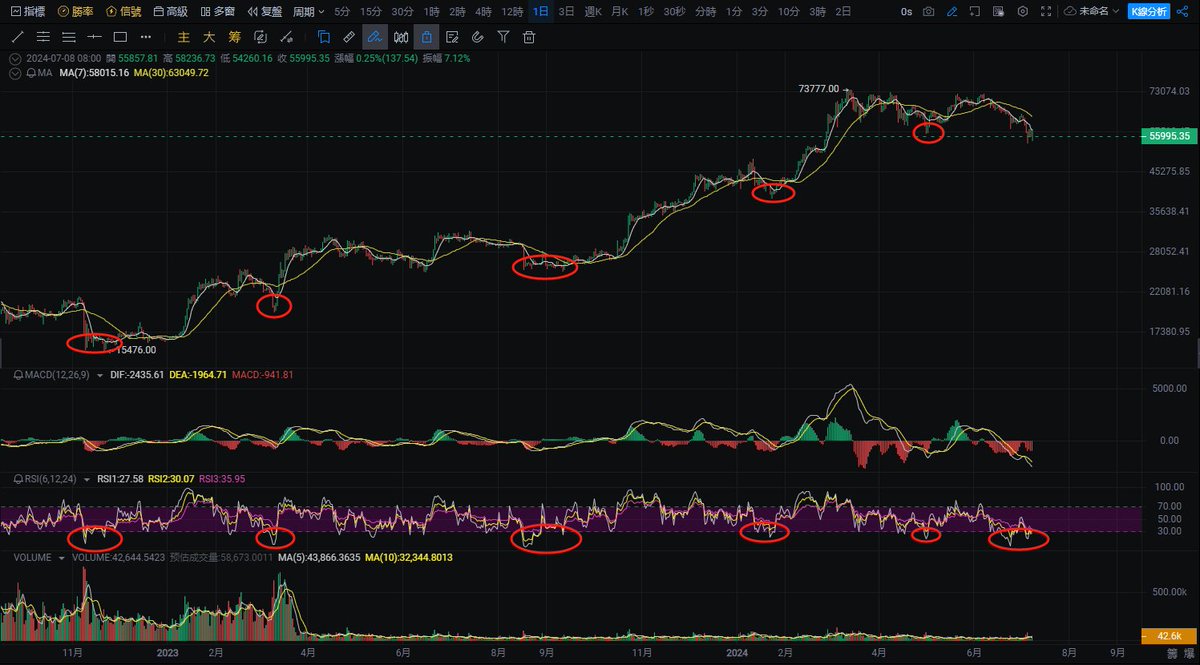This screenshot has width=1200, height=665.
Task: Toggle the highlighted brush drawing tool
Action: (375, 37)
